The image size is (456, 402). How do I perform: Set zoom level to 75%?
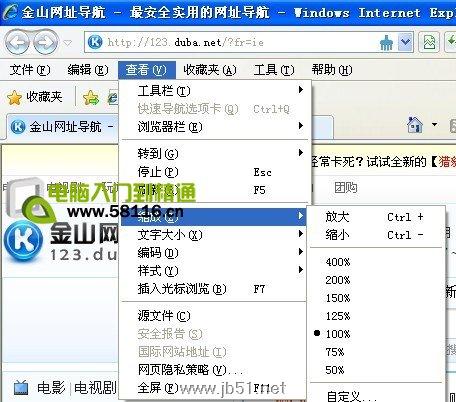[376, 352]
